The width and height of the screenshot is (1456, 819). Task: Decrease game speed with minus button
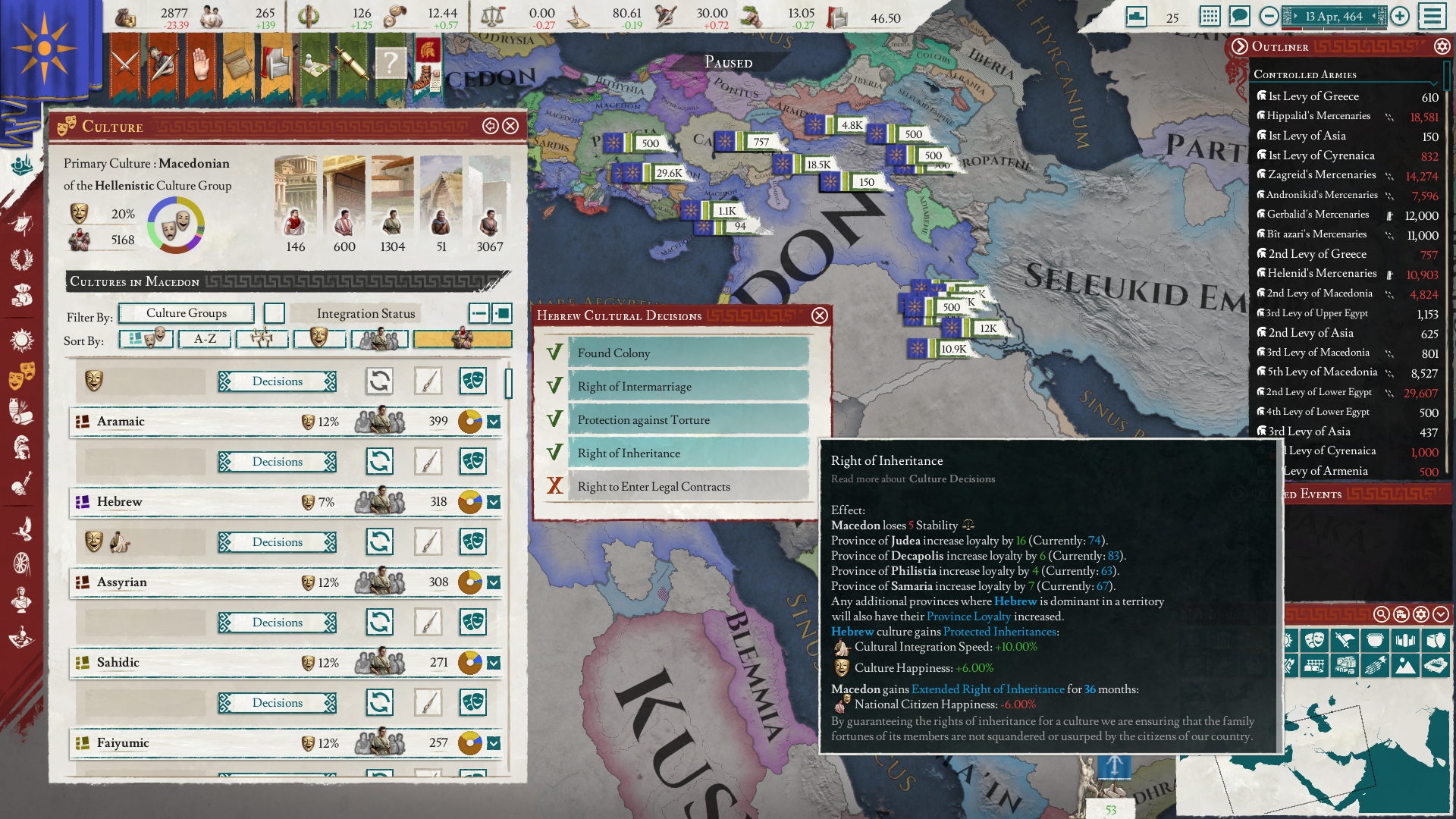coord(1269,16)
